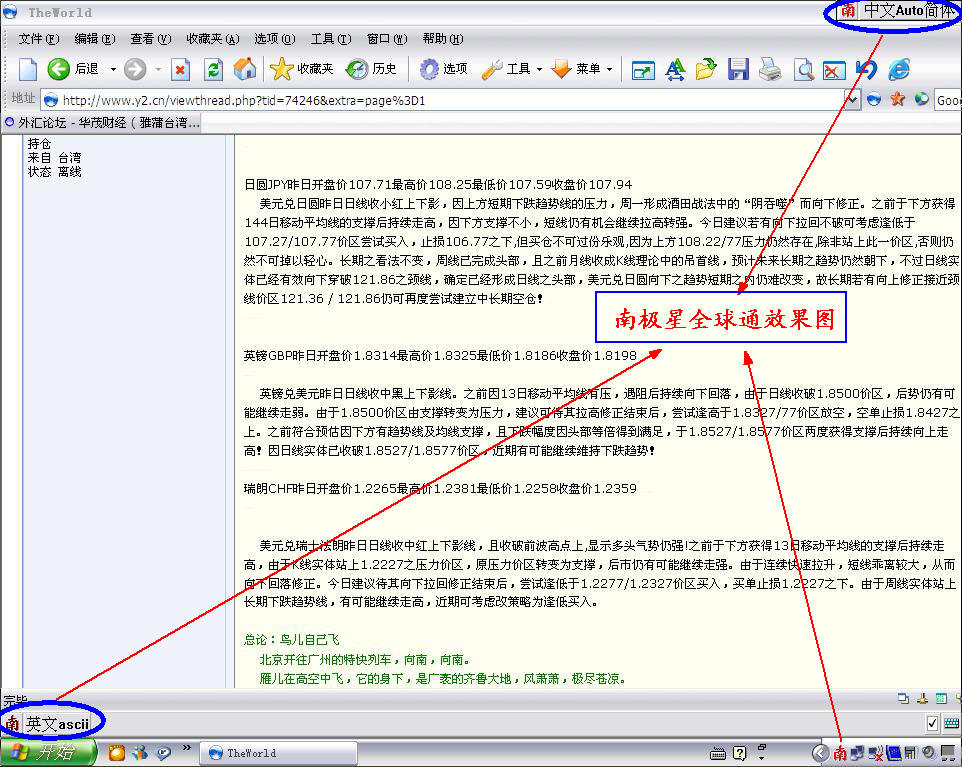962x767 pixels.
Task: Click the red 南 icon in system tray
Action: click(839, 752)
